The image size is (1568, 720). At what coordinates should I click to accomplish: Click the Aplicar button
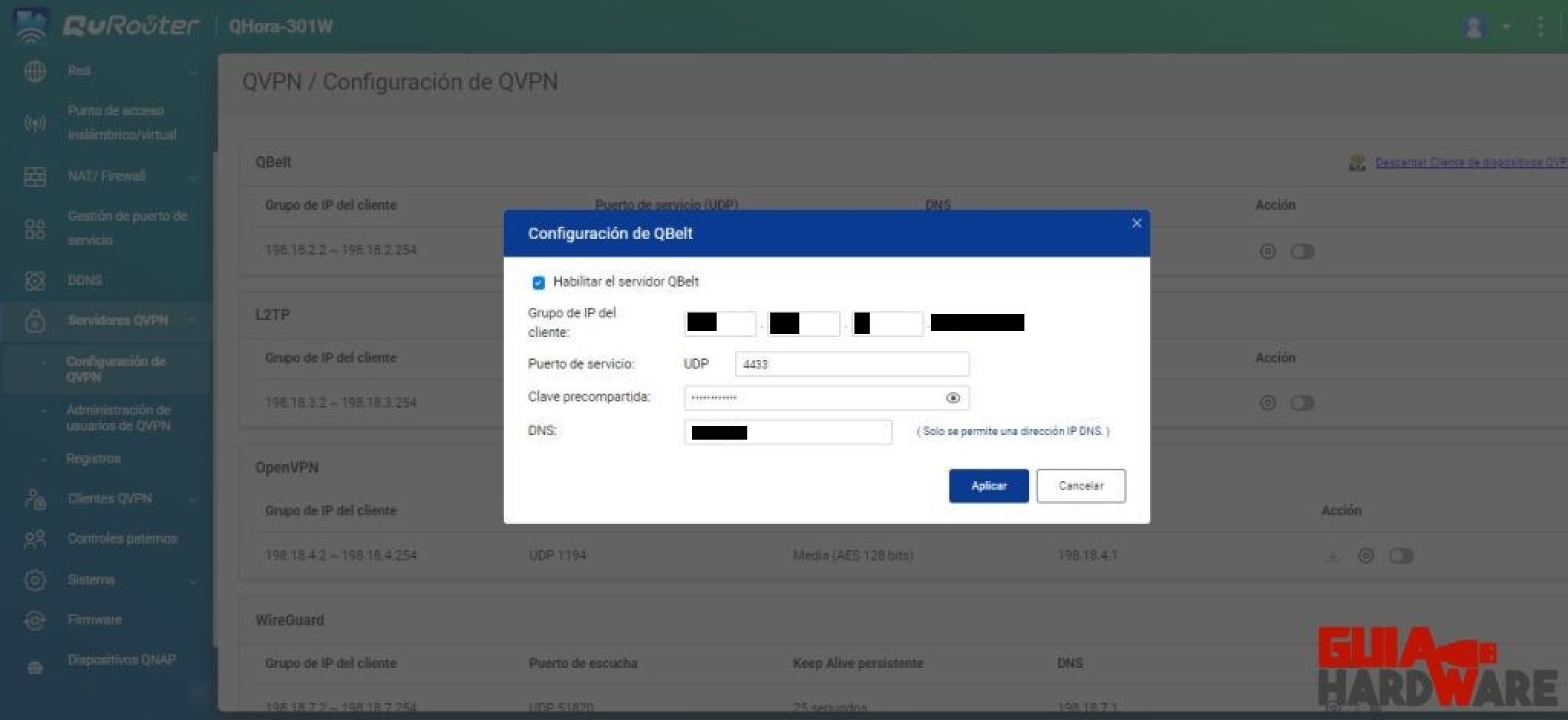tap(988, 486)
